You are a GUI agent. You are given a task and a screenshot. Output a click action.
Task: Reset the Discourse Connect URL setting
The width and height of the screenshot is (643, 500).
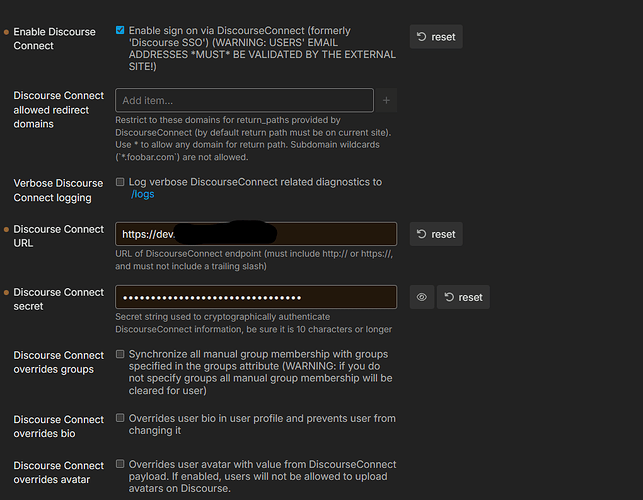tap(436, 234)
